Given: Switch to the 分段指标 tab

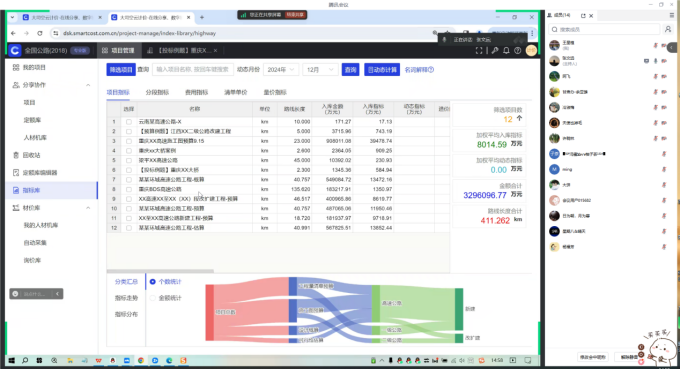Looking at the screenshot, I should click(157, 92).
